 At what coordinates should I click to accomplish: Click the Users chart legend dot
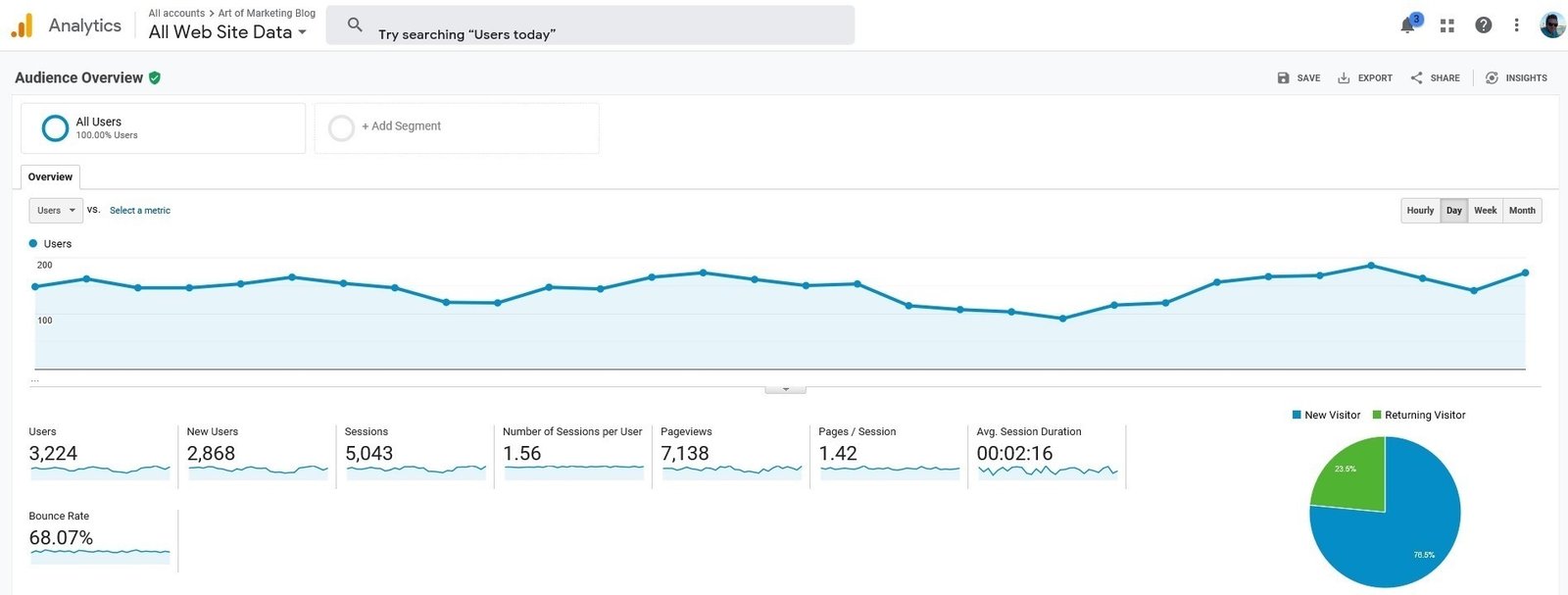(33, 244)
